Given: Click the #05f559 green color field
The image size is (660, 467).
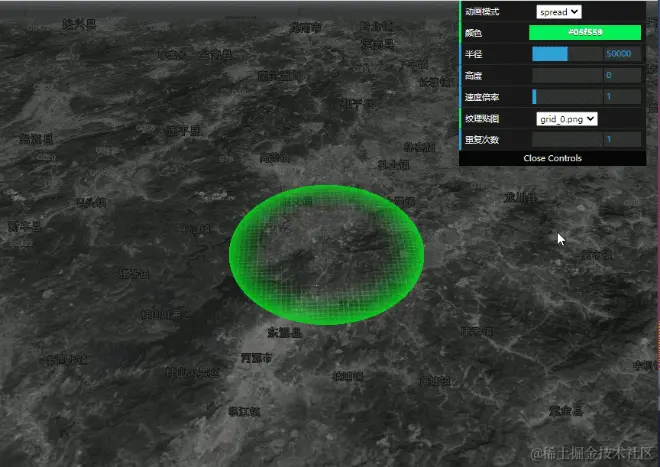Looking at the screenshot, I should coord(585,32).
